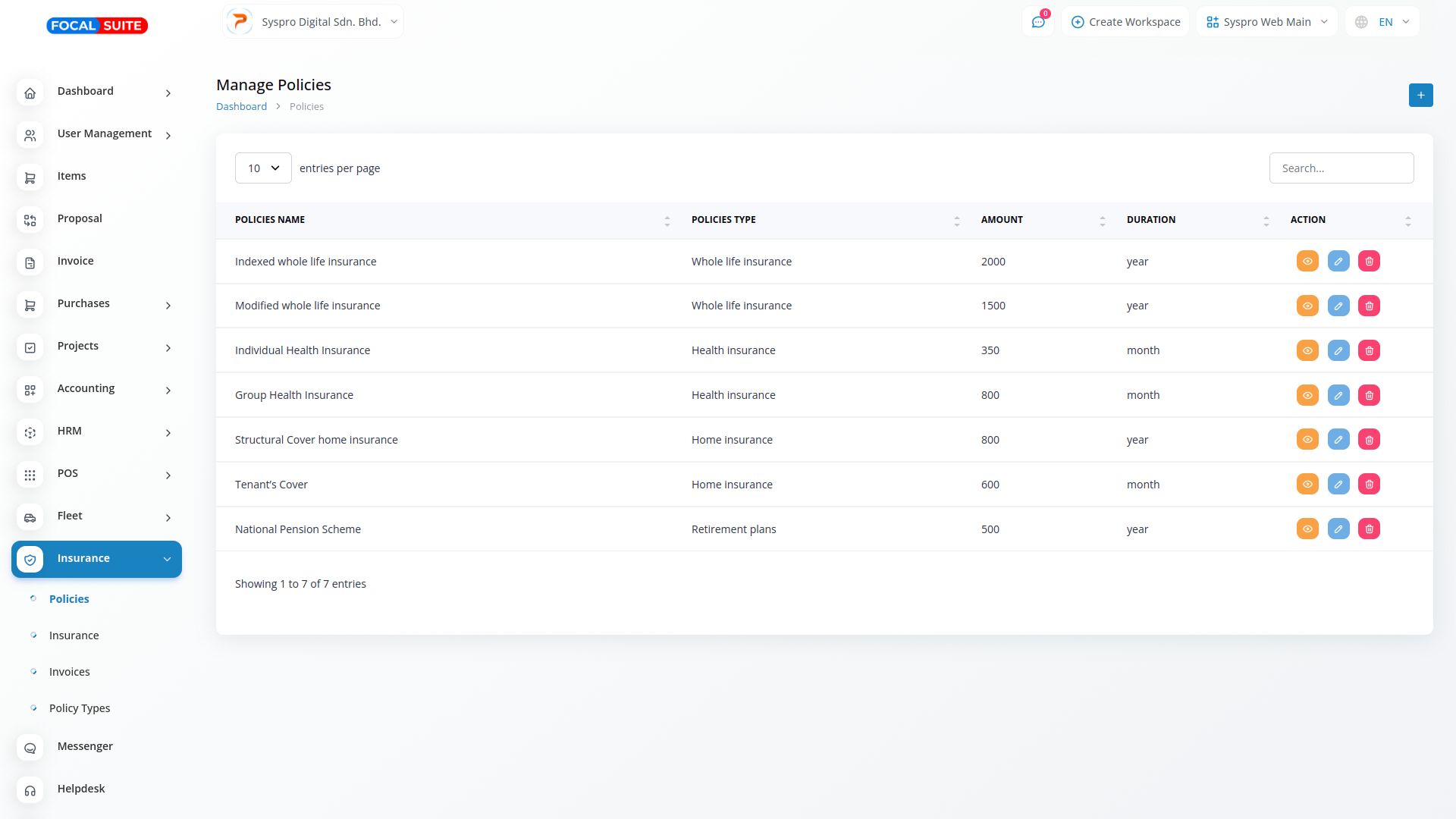View Modified whole life insurance via eye icon
The width and height of the screenshot is (1456, 819).
click(x=1307, y=306)
